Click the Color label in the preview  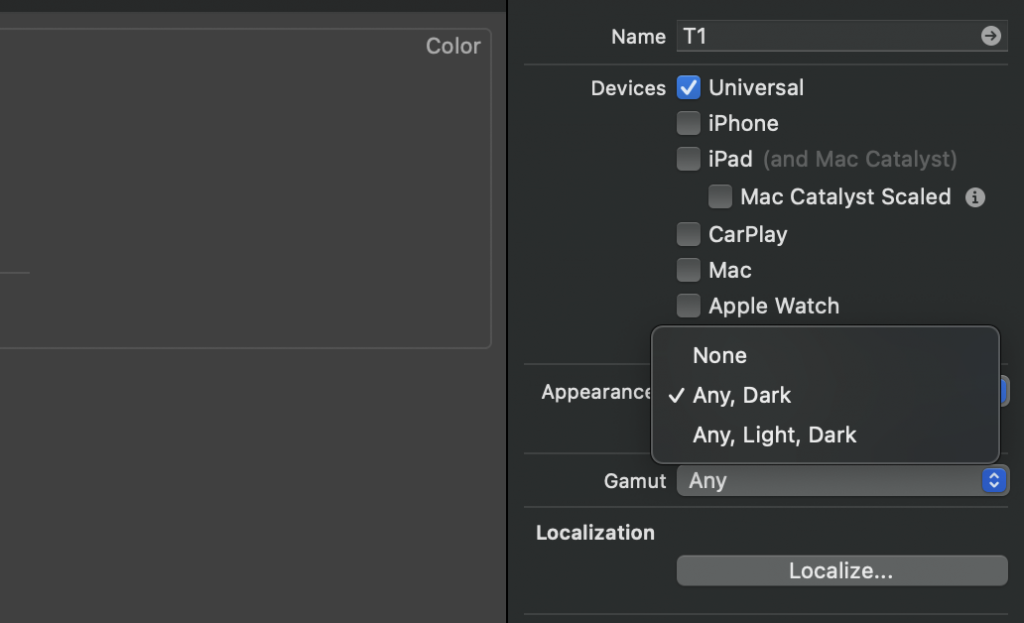coord(453,46)
